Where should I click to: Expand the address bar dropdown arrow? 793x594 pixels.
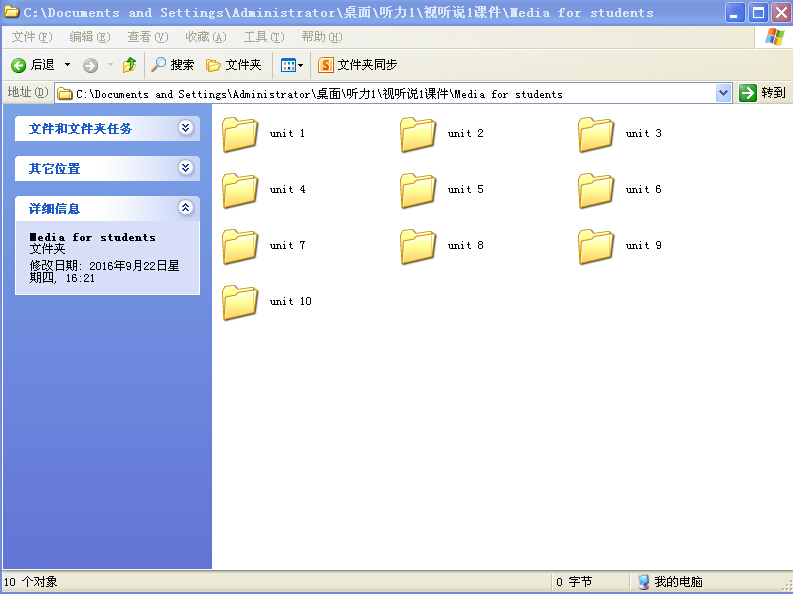724,93
